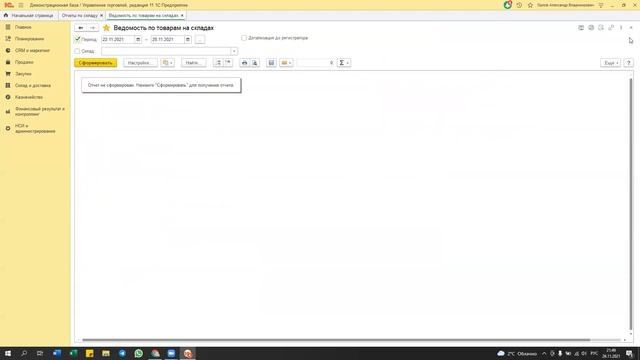The height and width of the screenshot is (360, 640).
Task: Open the Ещё menu
Action: 611,63
